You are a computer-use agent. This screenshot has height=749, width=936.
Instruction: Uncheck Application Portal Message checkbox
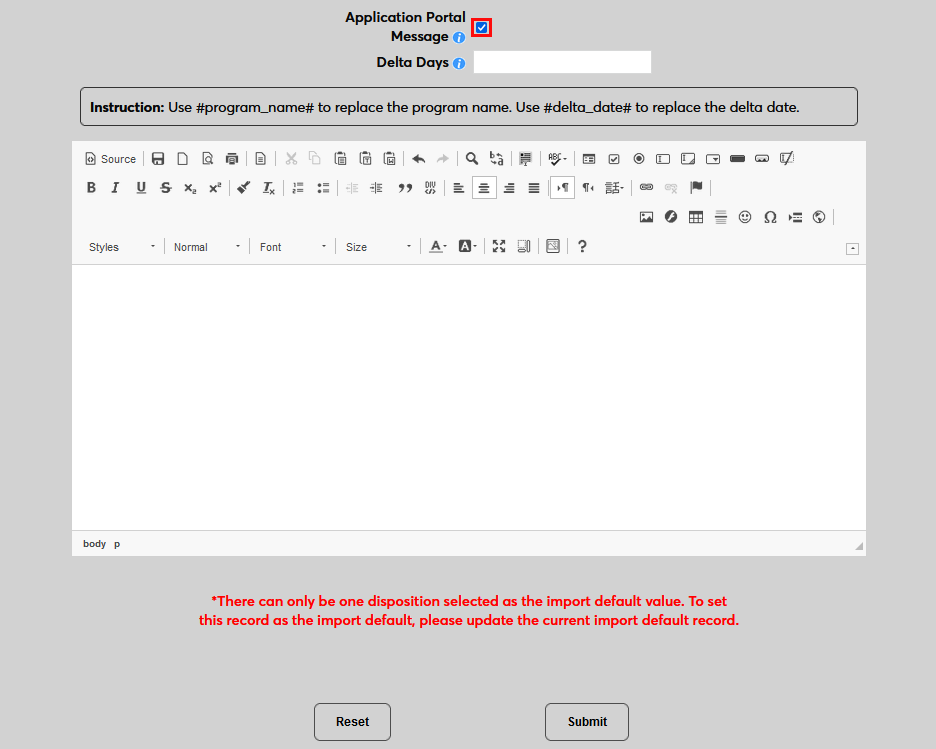click(x=481, y=27)
